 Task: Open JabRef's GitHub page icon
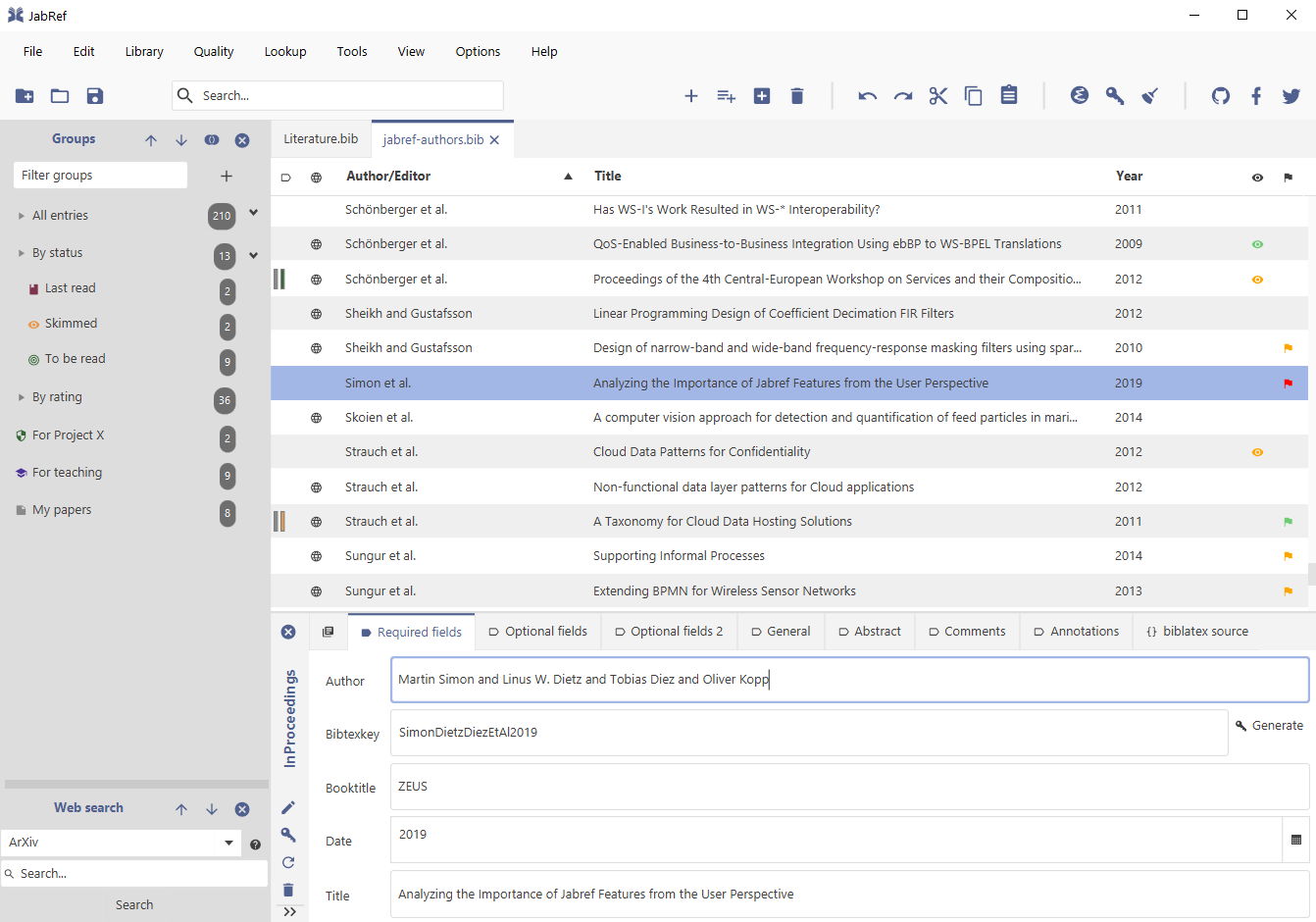point(1220,96)
